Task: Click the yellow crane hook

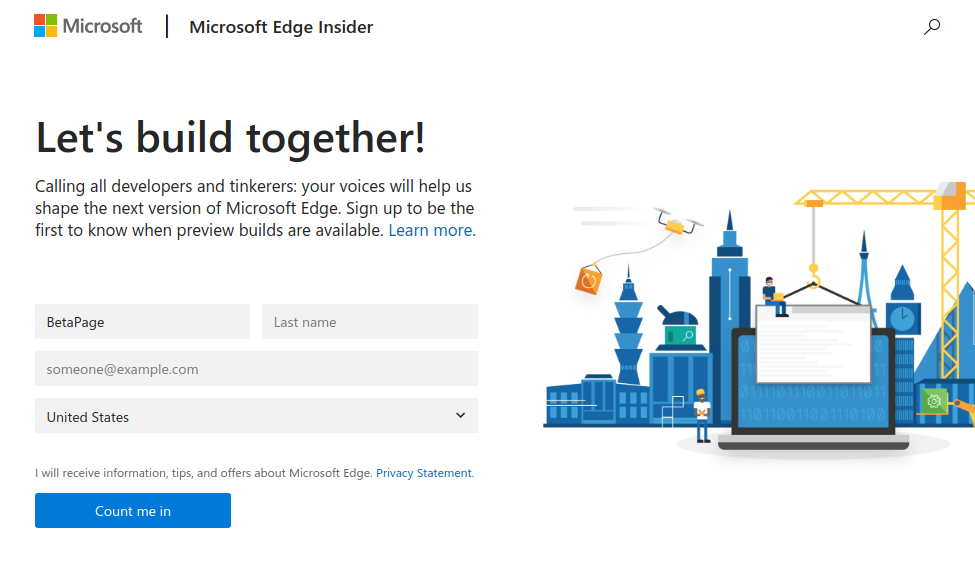Action: click(814, 276)
